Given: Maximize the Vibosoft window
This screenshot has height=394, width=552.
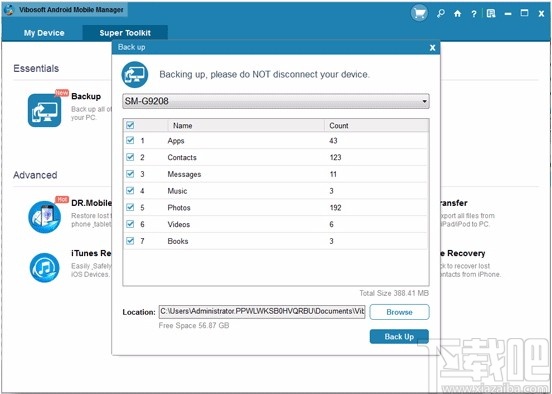Looking at the screenshot, I should (x=525, y=13).
